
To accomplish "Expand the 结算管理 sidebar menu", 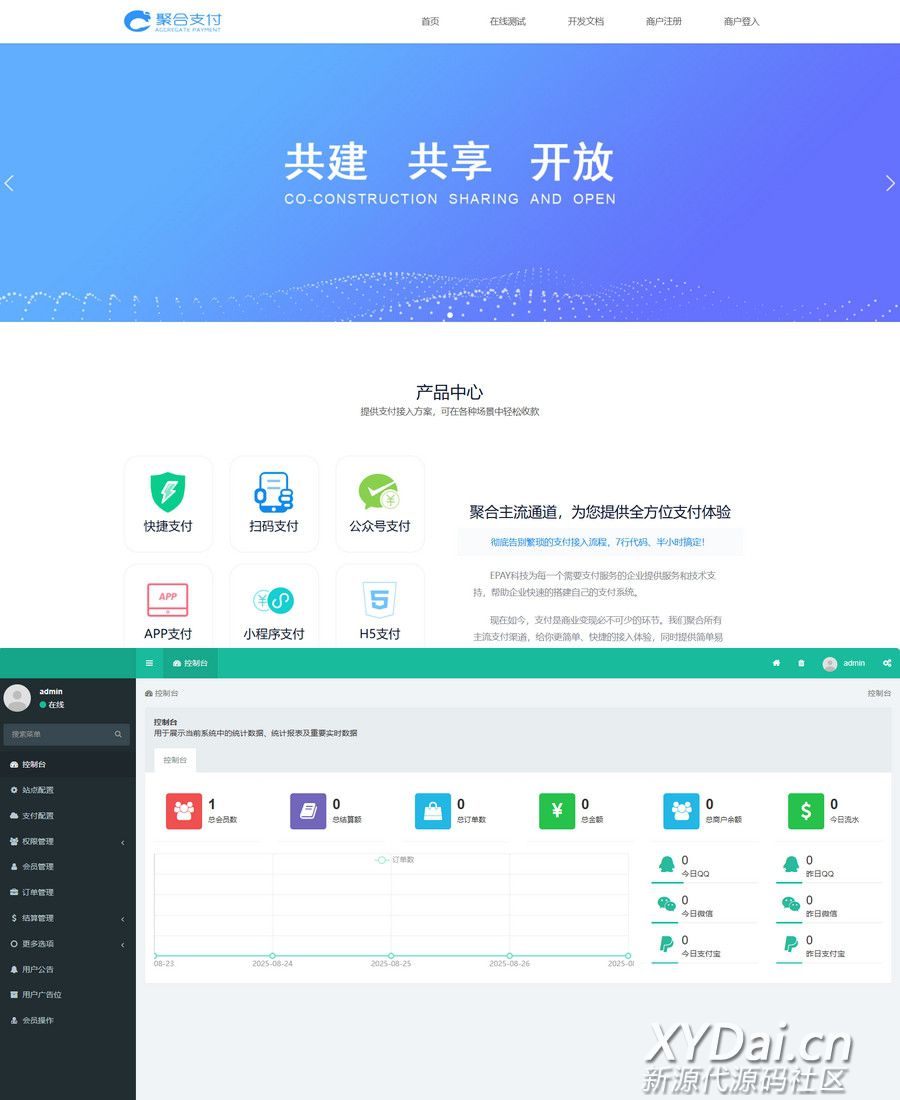I will point(67,918).
